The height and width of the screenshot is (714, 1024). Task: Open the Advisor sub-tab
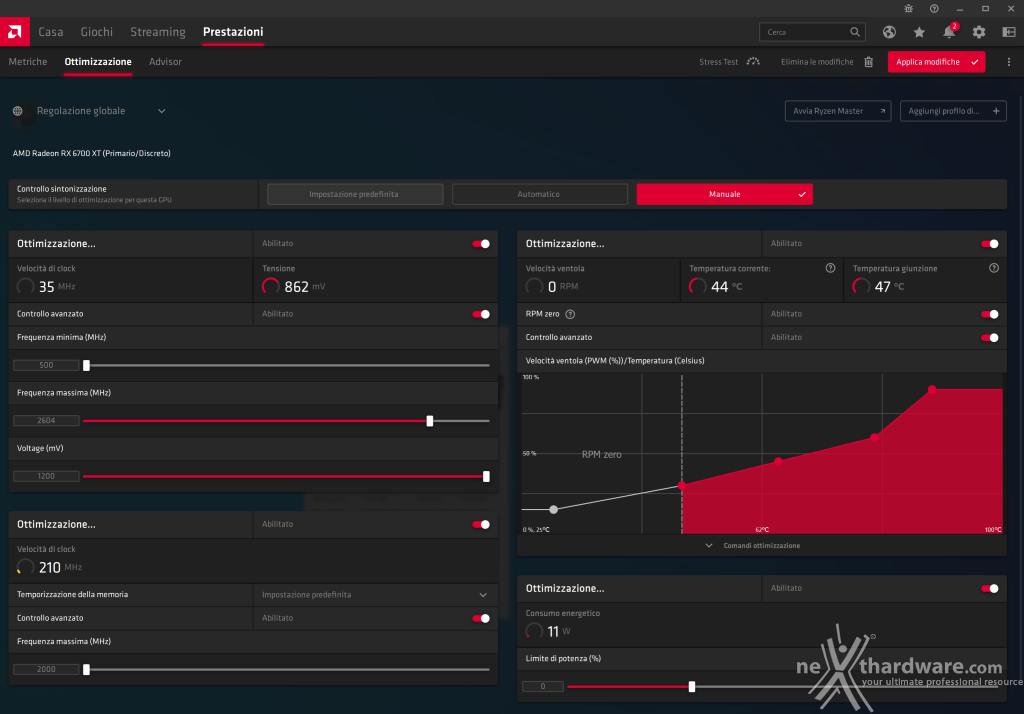165,62
